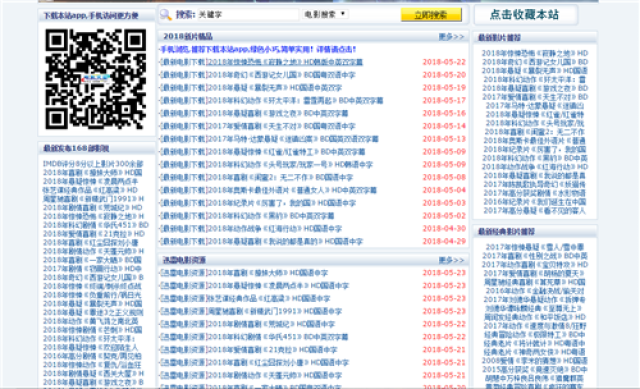Viewport: 640px width, 389px height.
Task: Open 迅雷电影资源 entry 《华氏451》 dated 2018-05-22
Action: click(278, 337)
